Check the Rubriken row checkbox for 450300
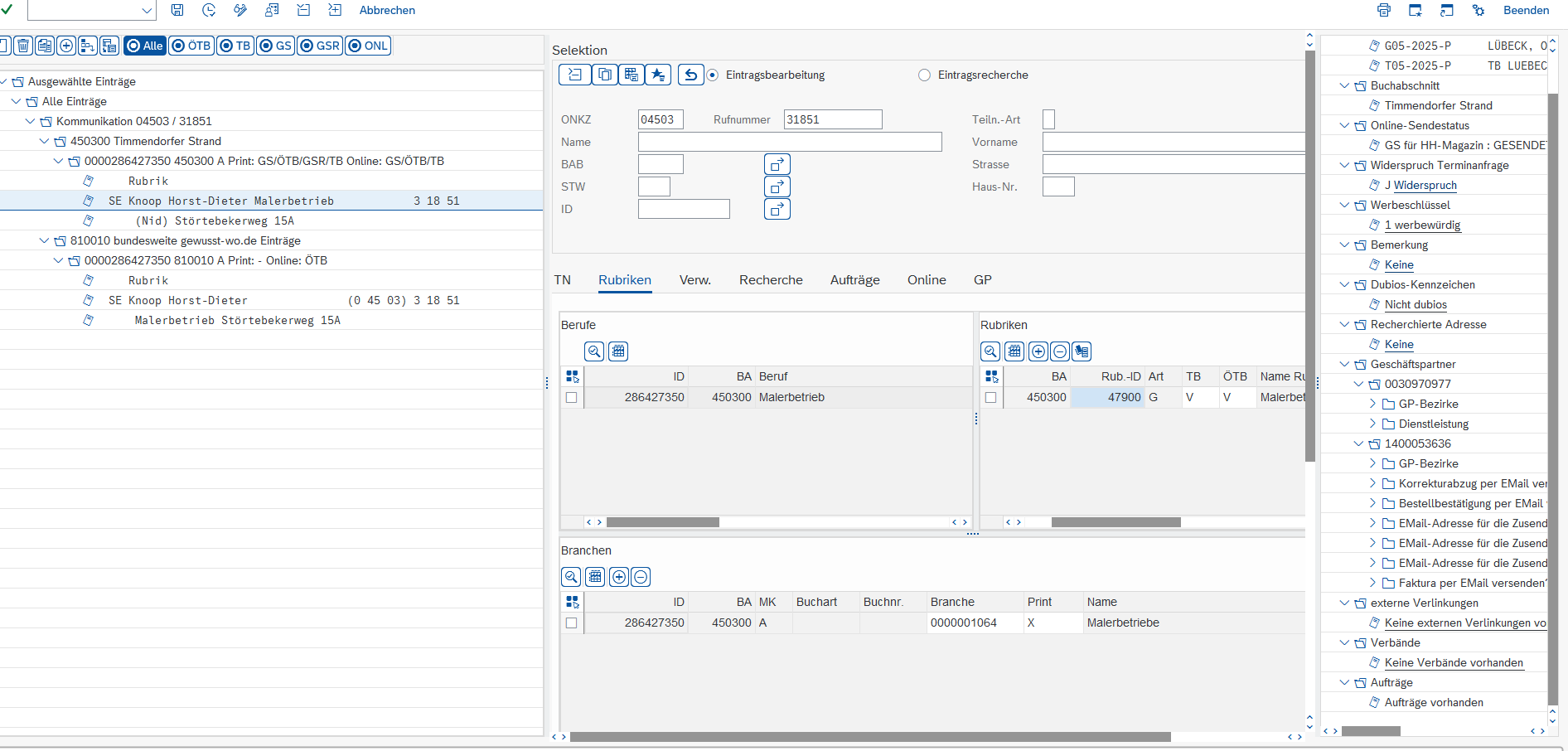This screenshot has height=751, width=1568. [x=990, y=398]
